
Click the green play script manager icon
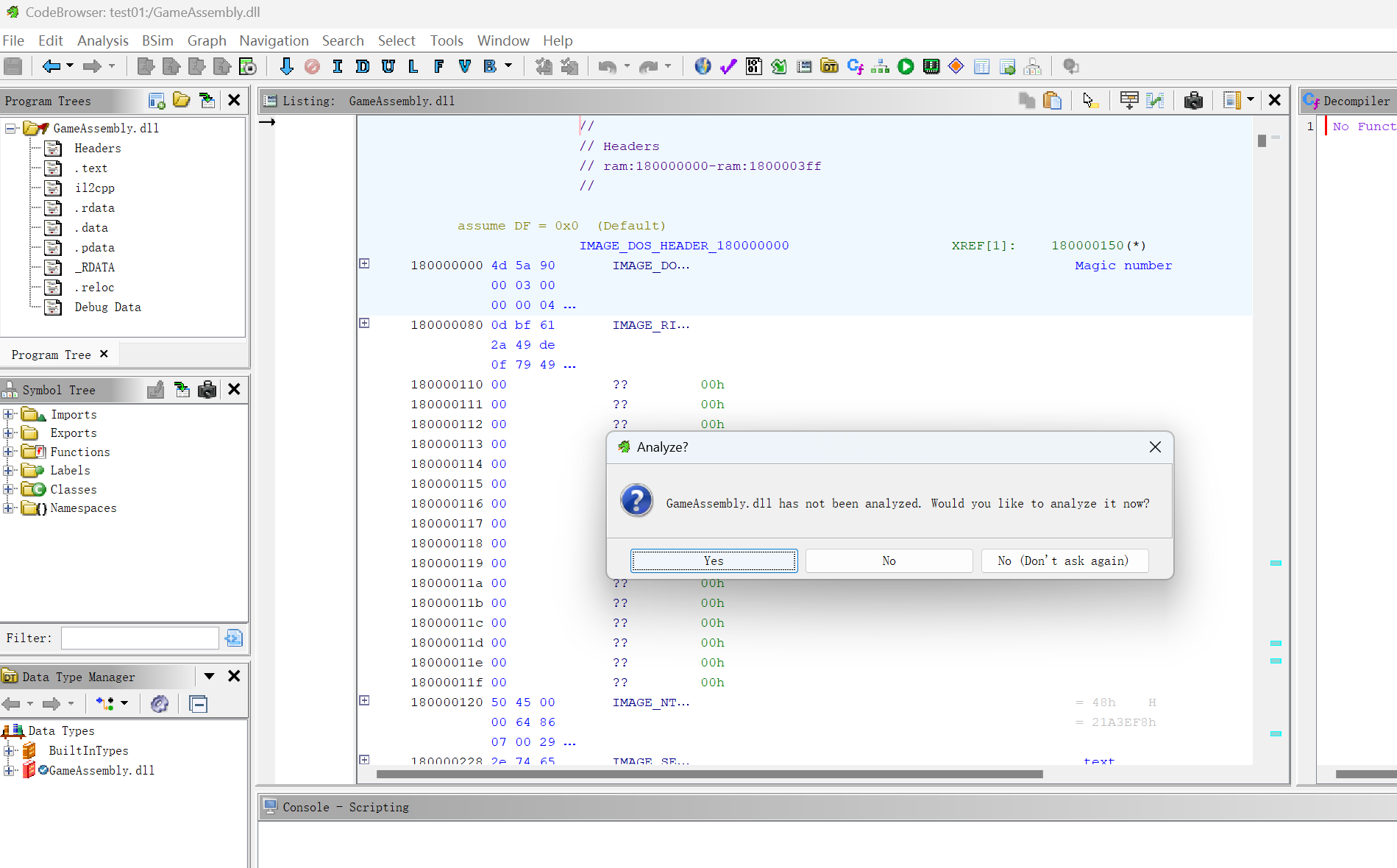click(906, 66)
